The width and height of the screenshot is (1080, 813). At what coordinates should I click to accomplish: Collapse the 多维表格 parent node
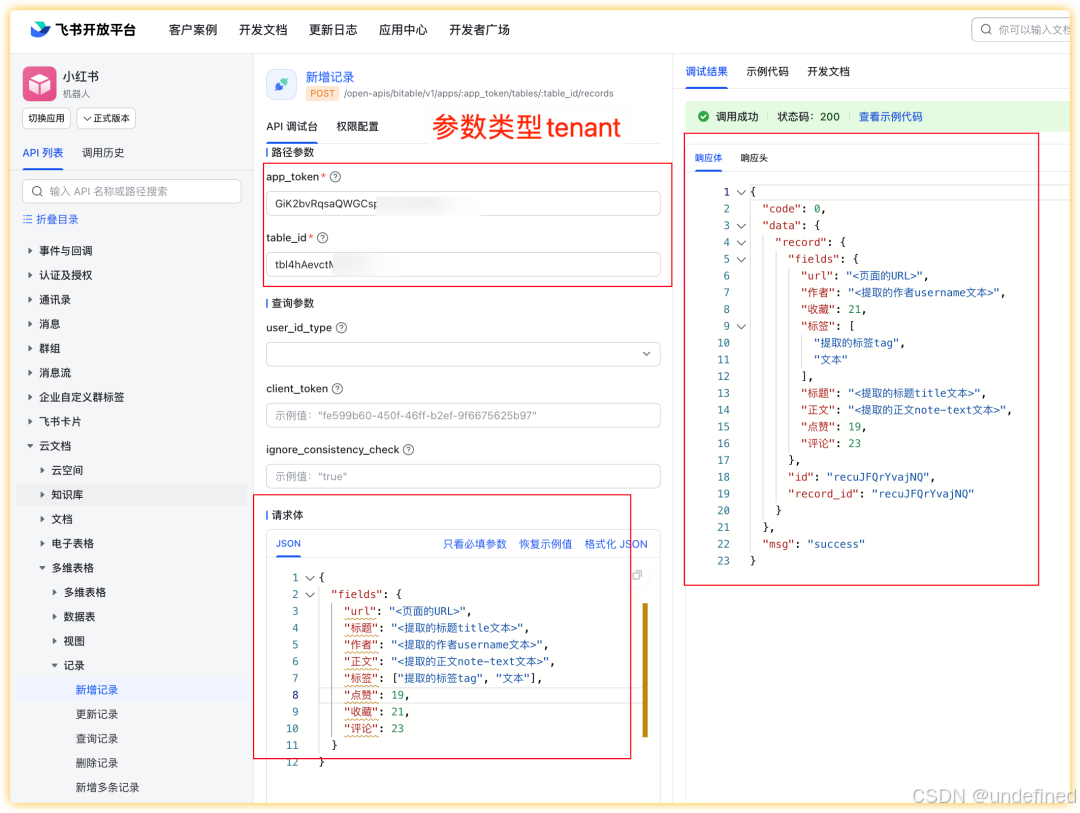pos(42,568)
